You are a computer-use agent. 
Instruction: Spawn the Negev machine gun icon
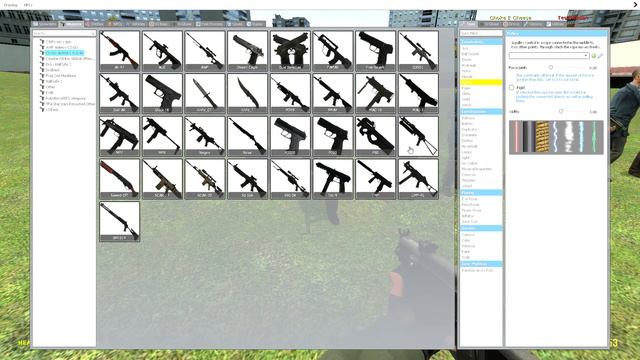click(x=205, y=136)
